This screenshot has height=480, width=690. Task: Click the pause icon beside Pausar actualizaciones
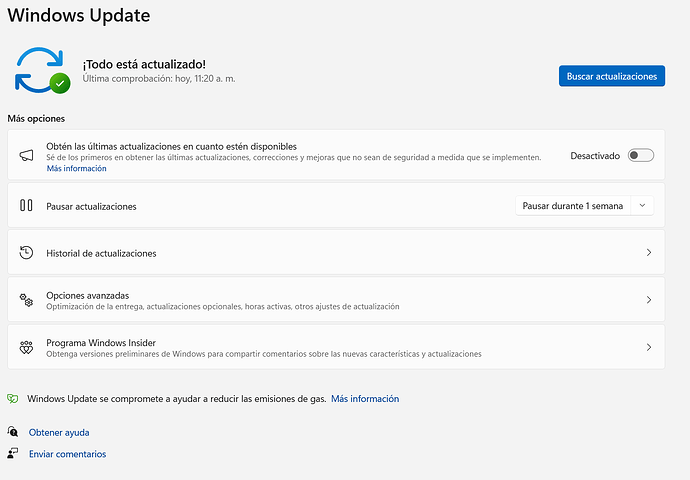pos(26,205)
